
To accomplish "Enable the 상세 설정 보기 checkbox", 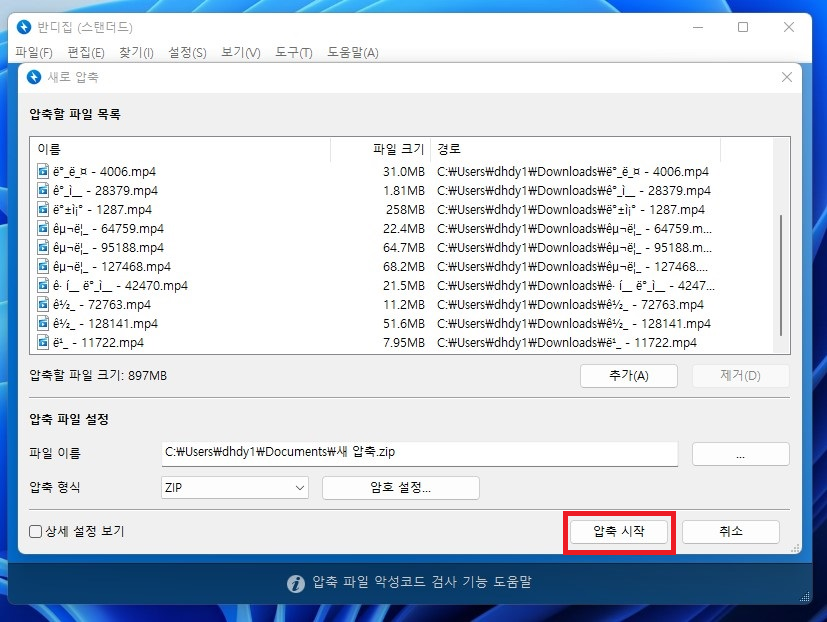I will [x=35, y=531].
